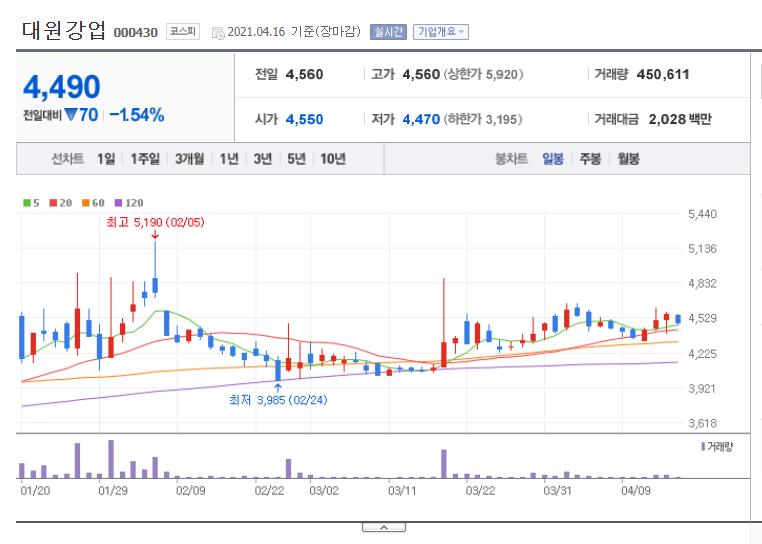The width and height of the screenshot is (762, 544).
Task: Switch to the 주봉 candle chart
Action: pyautogui.click(x=590, y=158)
